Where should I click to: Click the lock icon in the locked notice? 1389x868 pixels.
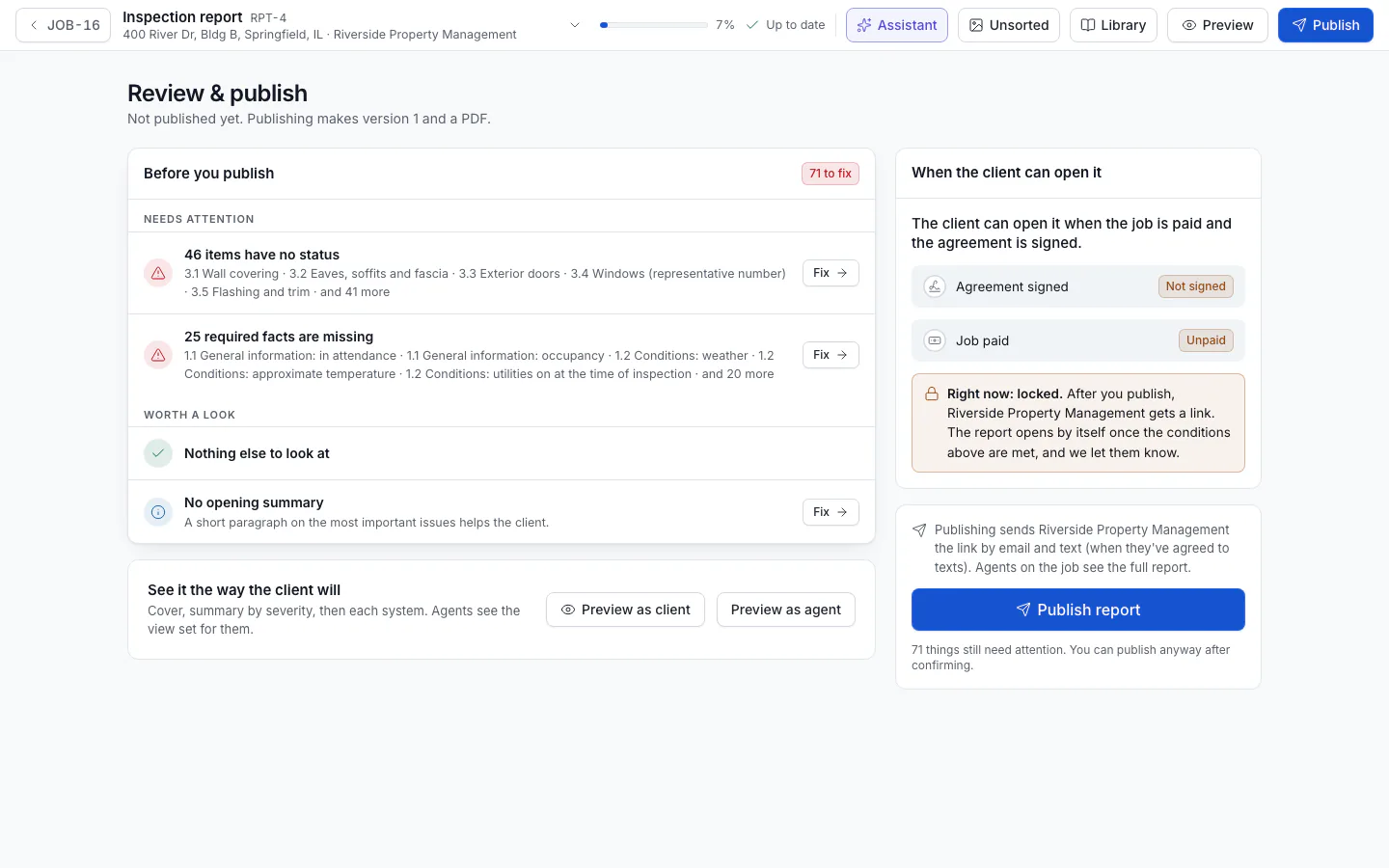pyautogui.click(x=932, y=393)
